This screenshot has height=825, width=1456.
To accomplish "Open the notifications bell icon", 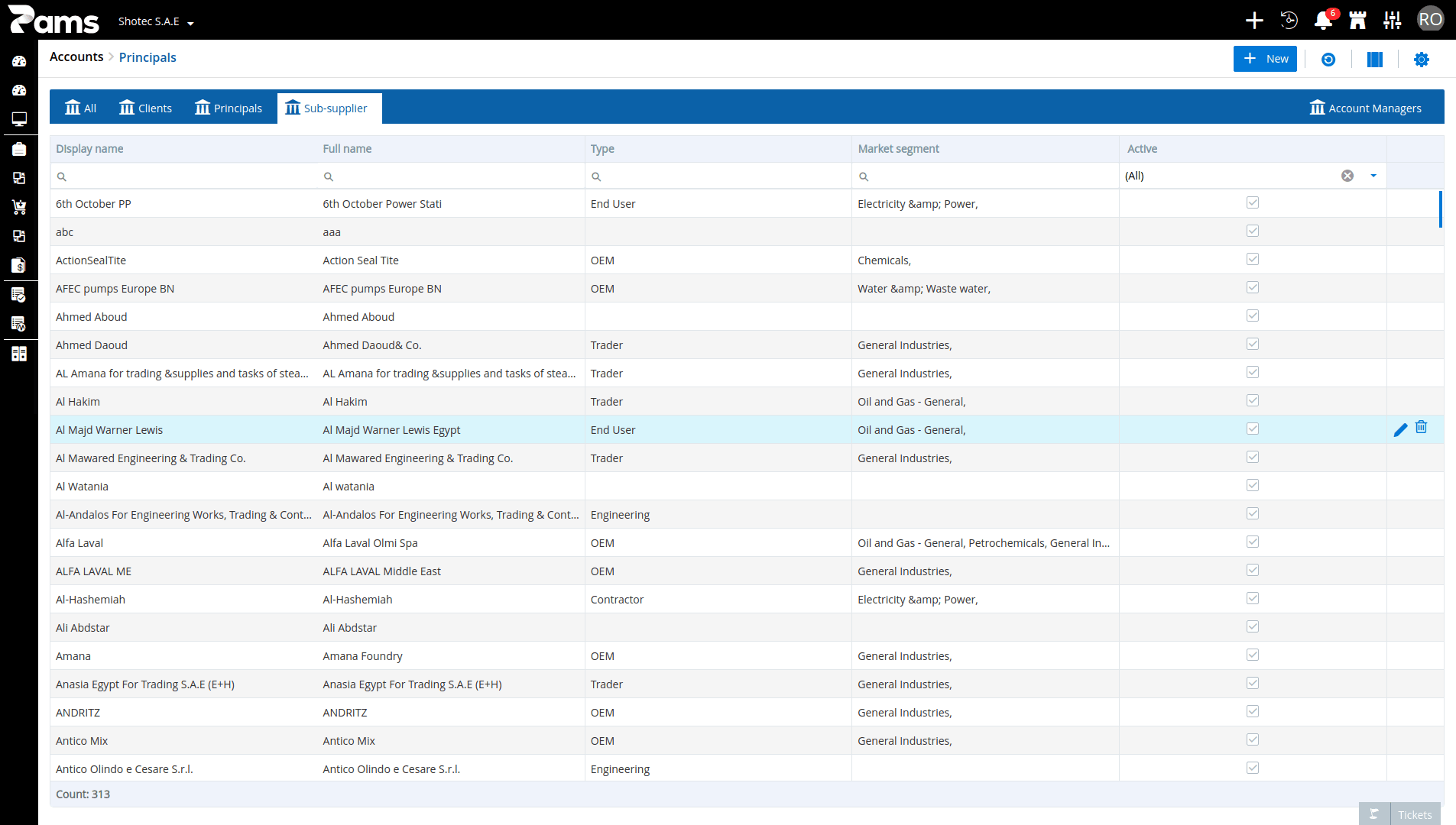I will 1323,21.
